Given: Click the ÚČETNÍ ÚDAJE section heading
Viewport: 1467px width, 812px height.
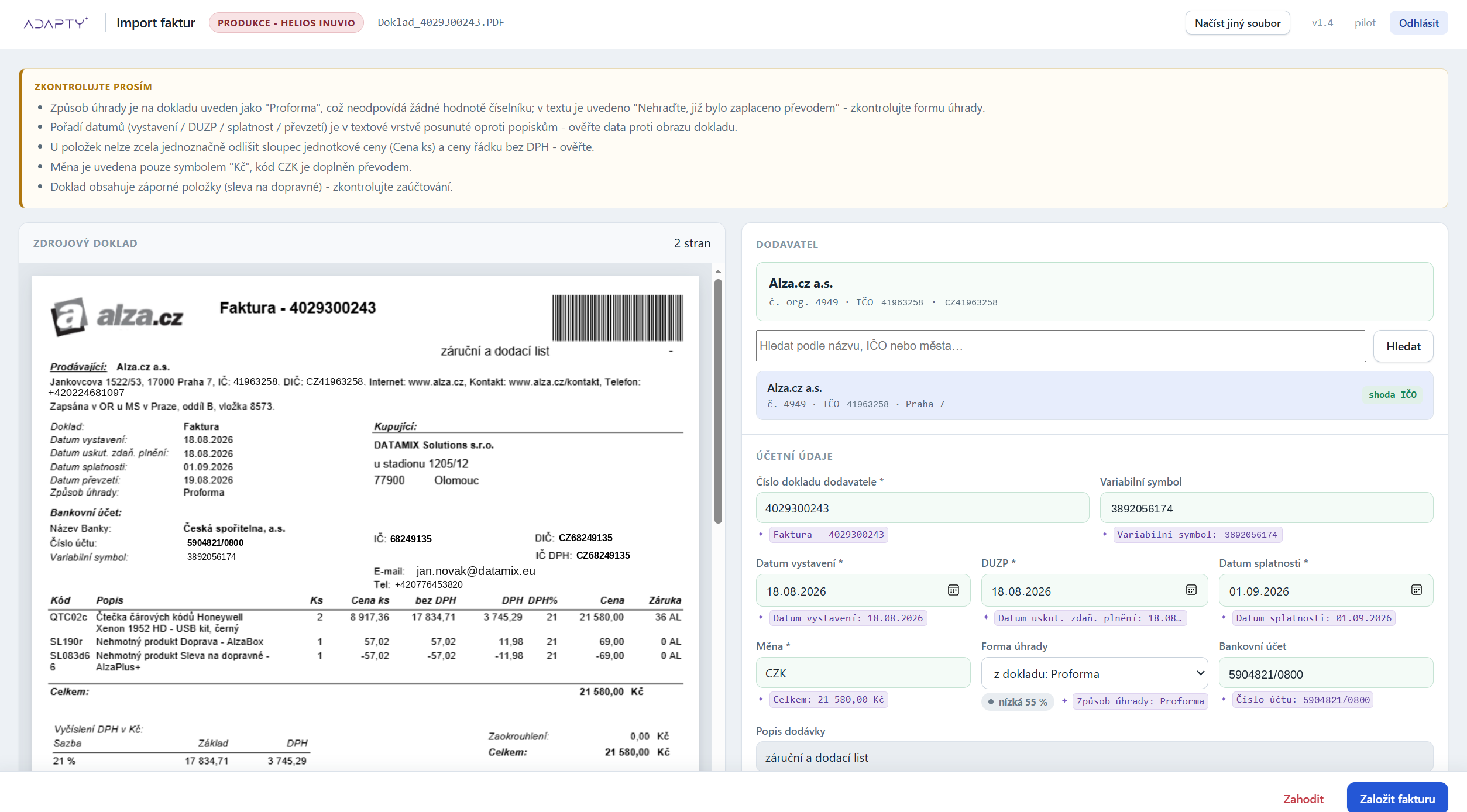Looking at the screenshot, I should (794, 456).
